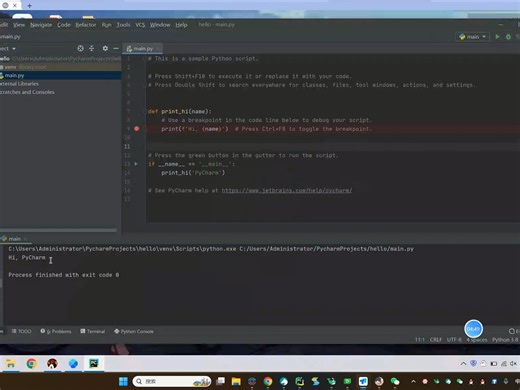Start debugging with the green bug icon
The image size is (520, 390).
[508, 37]
